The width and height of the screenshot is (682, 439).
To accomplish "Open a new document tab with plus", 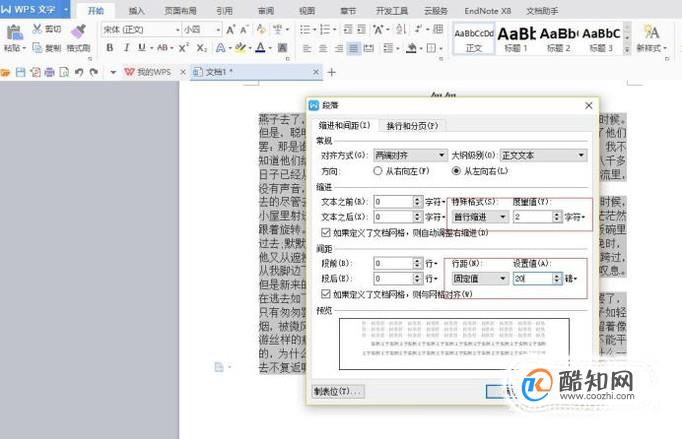I will (331, 72).
